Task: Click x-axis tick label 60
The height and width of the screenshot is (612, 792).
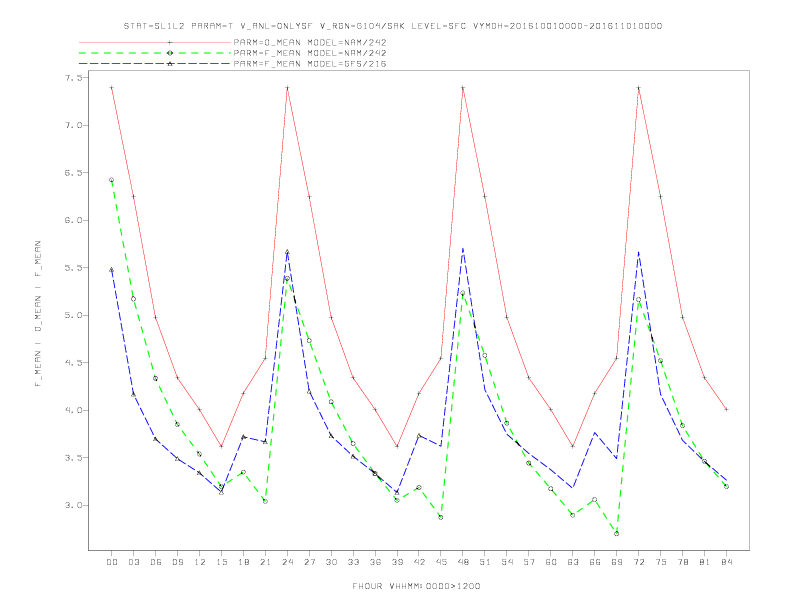Action: click(551, 562)
